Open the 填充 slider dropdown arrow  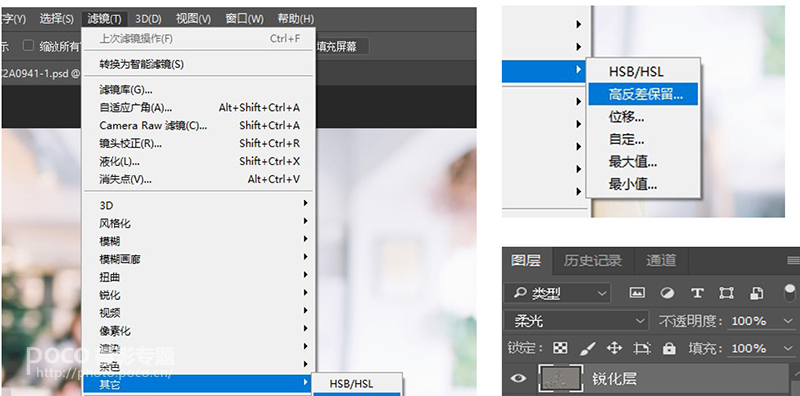point(788,349)
